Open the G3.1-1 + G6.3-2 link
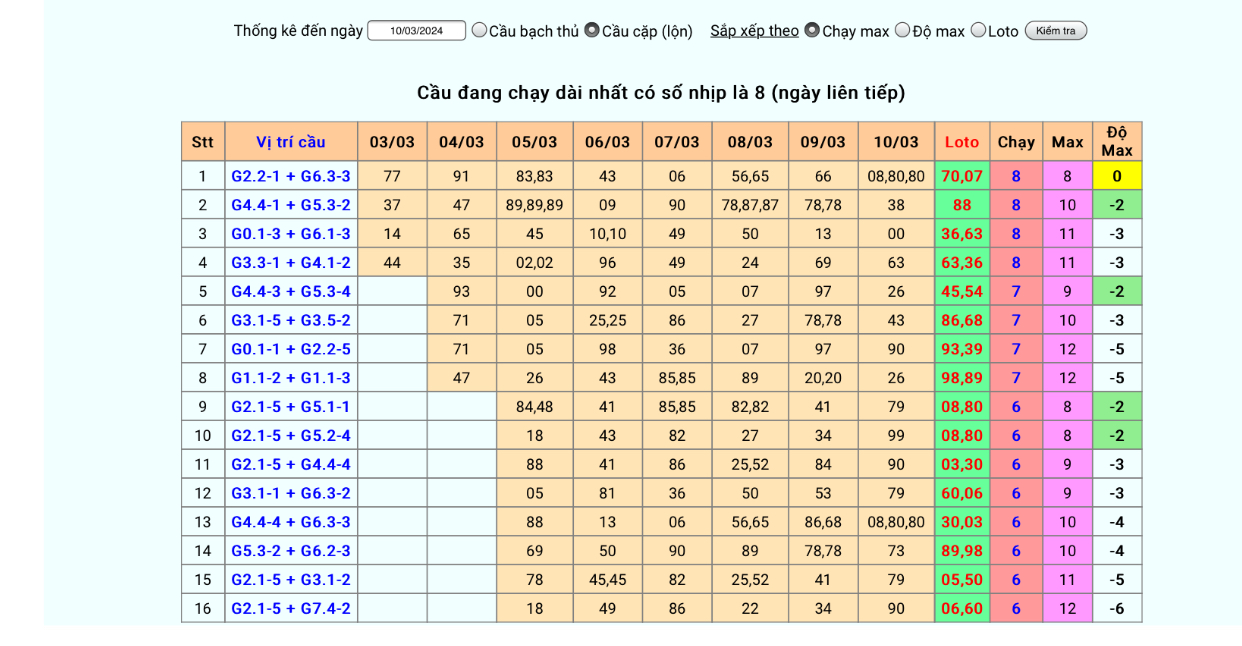The width and height of the screenshot is (1242, 646). [x=291, y=494]
